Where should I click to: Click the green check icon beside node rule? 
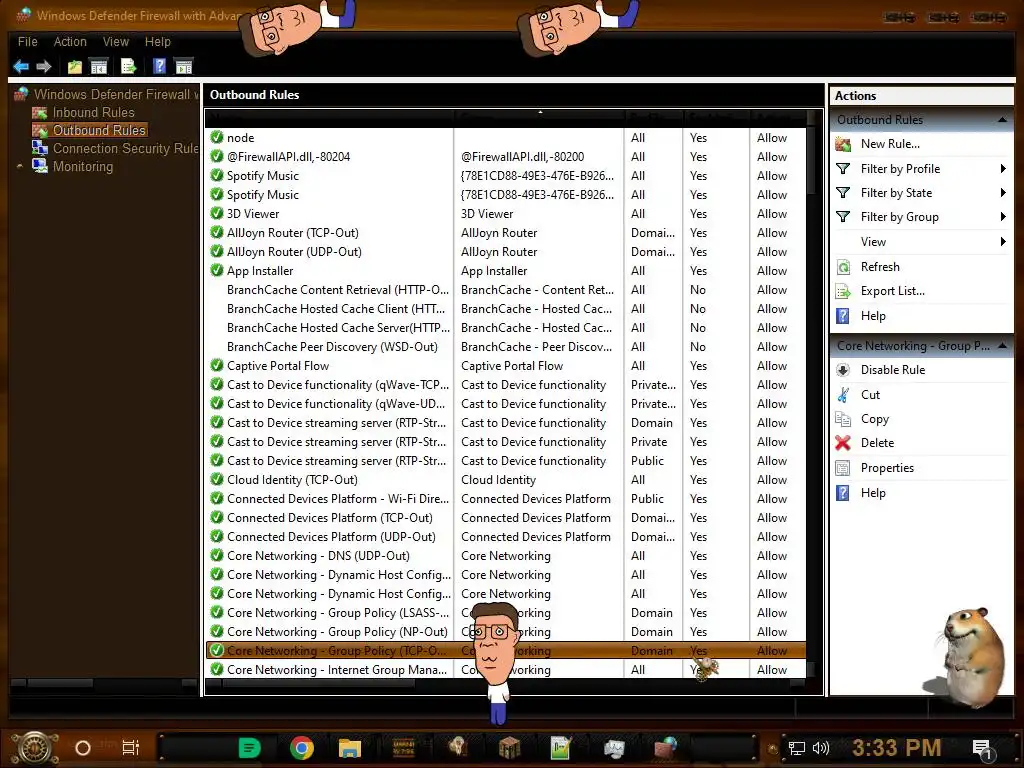point(217,137)
